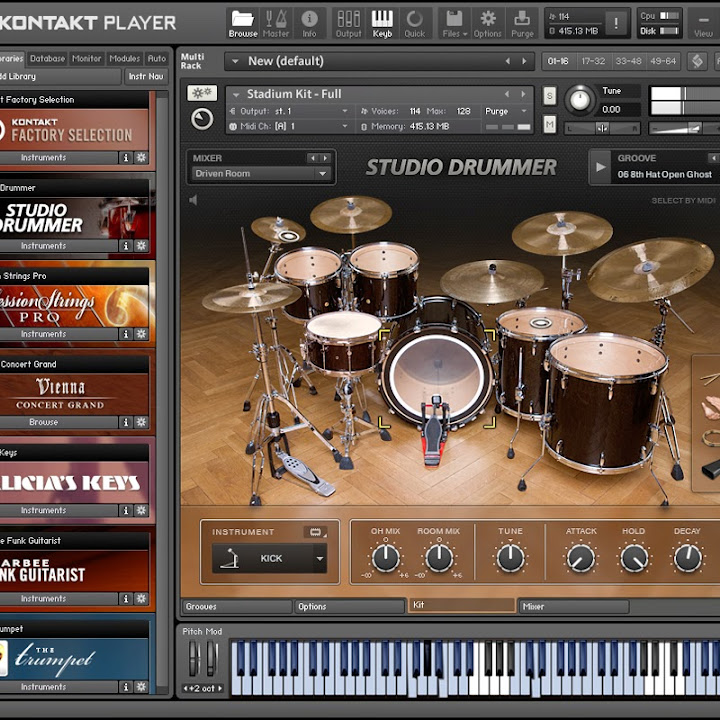Image resolution: width=720 pixels, height=720 pixels.
Task: Turn the HOLD knob
Action: click(x=634, y=558)
